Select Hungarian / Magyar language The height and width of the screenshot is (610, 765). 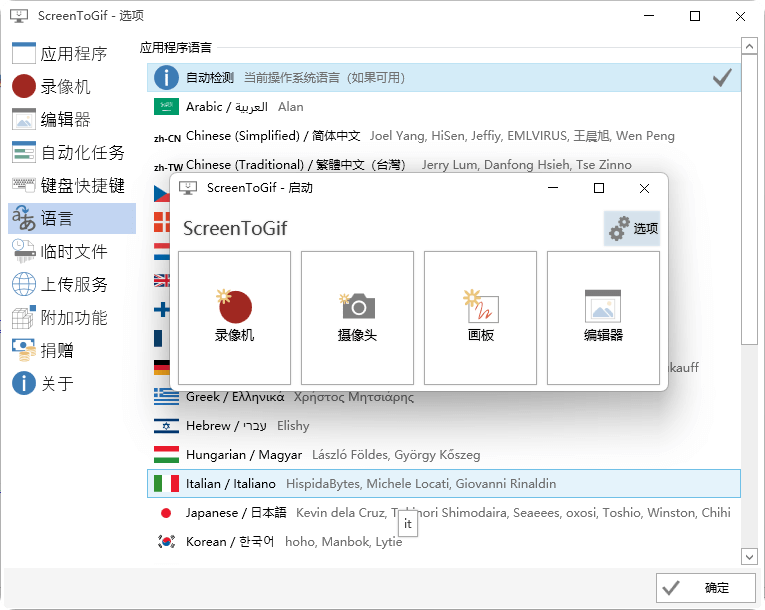443,454
